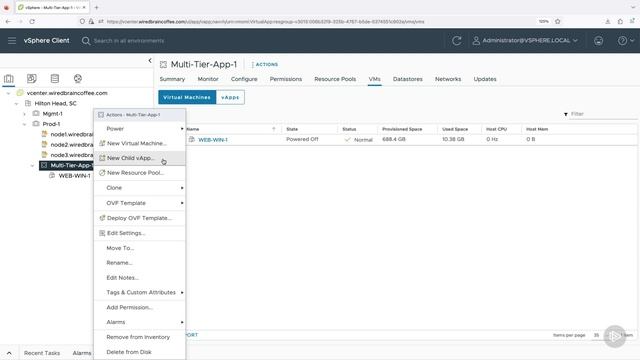Choose Delete from Disk
640x360 pixels.
[140, 352]
